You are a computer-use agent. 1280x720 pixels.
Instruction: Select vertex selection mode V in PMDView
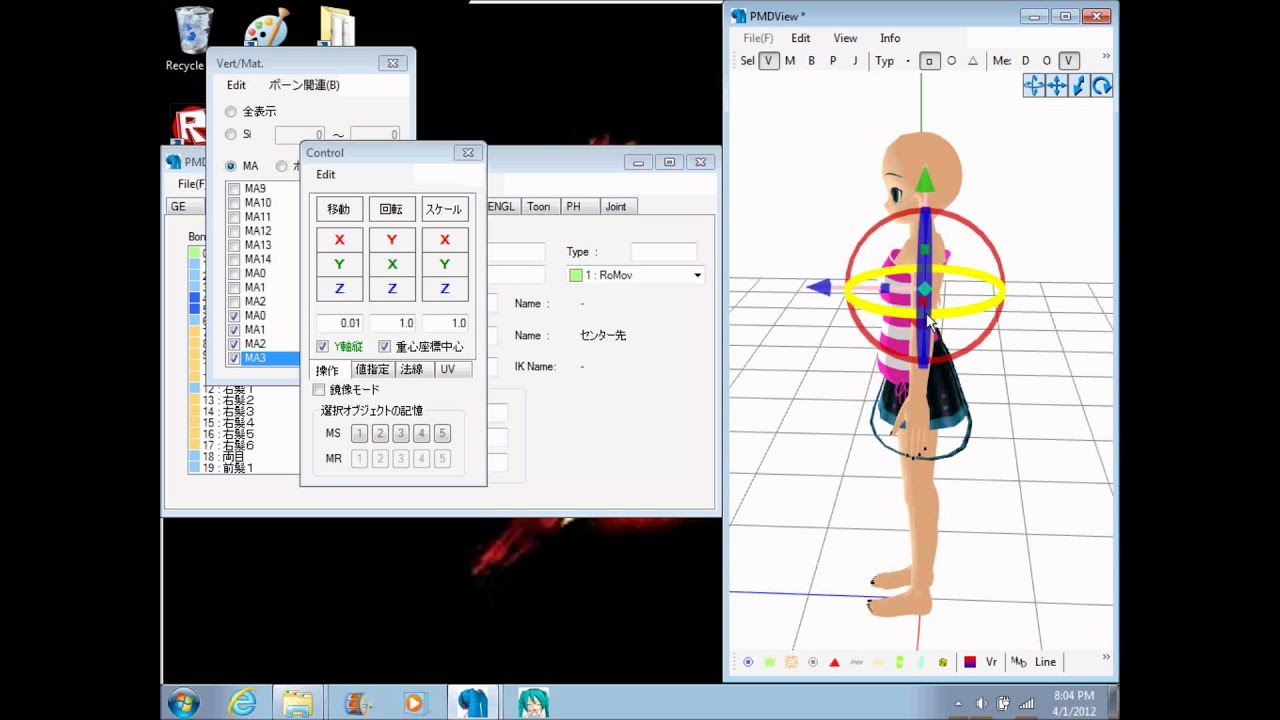click(768, 61)
